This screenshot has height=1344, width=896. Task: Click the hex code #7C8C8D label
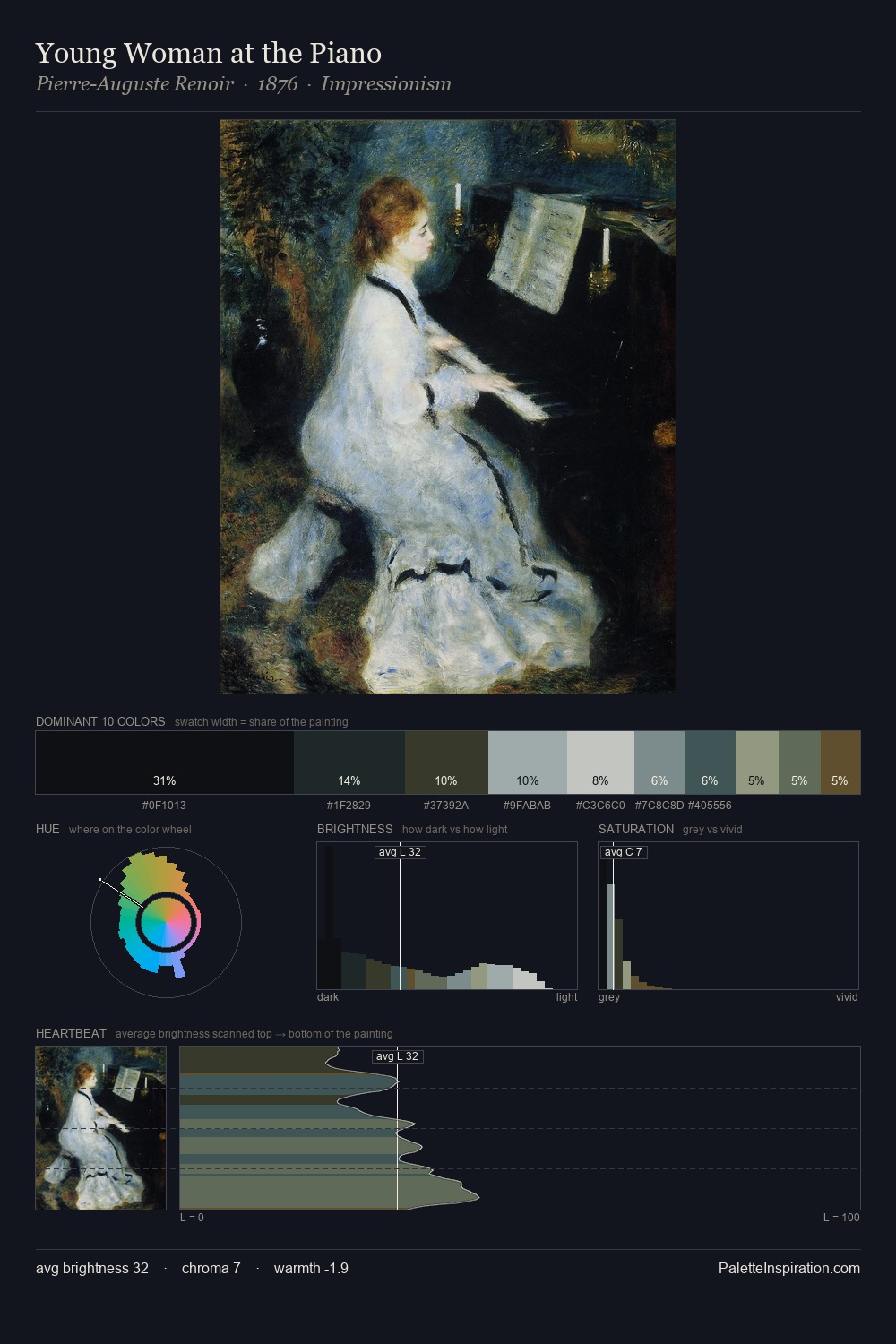(x=659, y=806)
